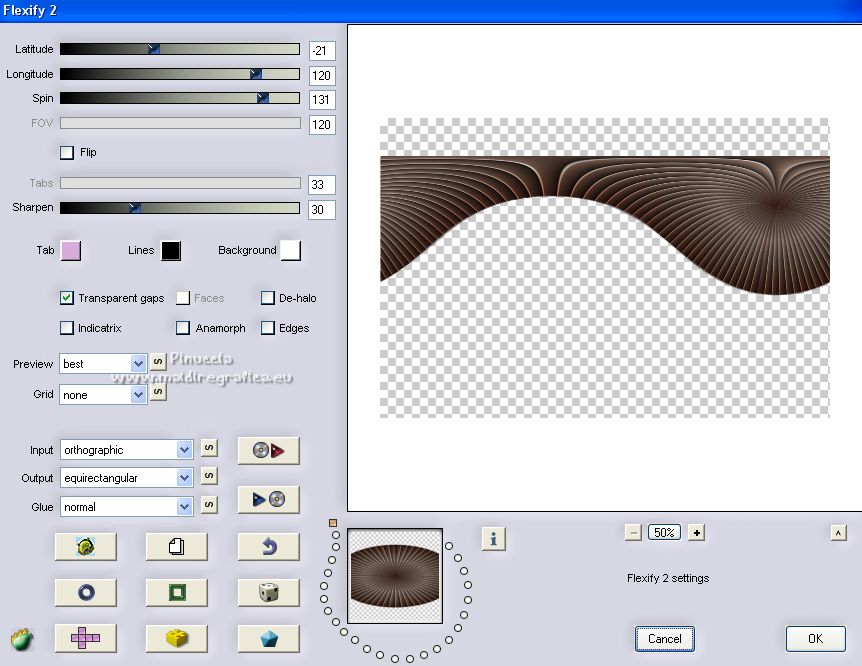Screen dimensions: 862x666
Task: Enable the De-halo checkbox
Action: click(267, 298)
